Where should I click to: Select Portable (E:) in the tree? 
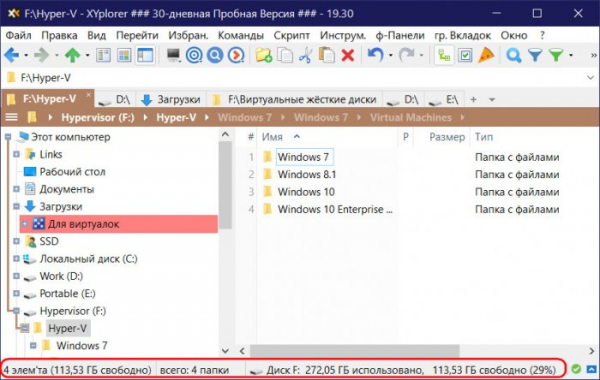pos(67,294)
